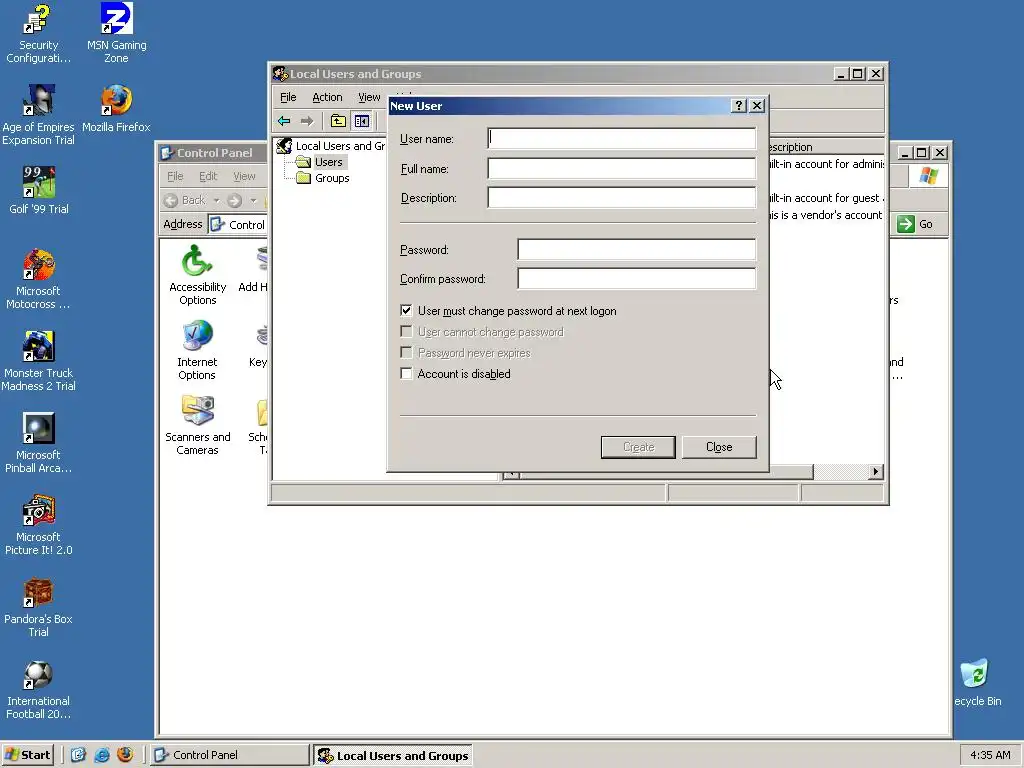Open International Football 2000 desktop icon
Viewport: 1024px width, 768px height.
(38, 690)
